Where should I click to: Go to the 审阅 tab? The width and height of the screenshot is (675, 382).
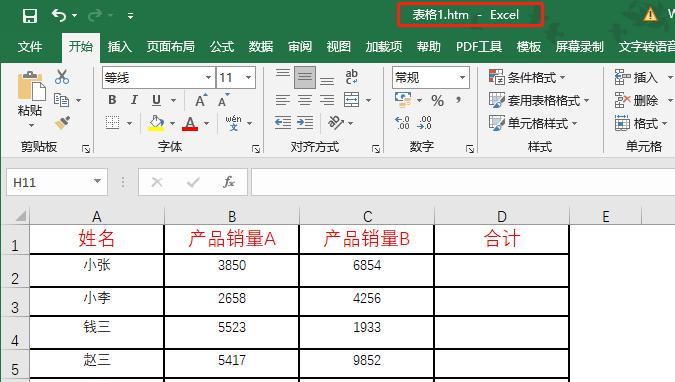[x=300, y=47]
